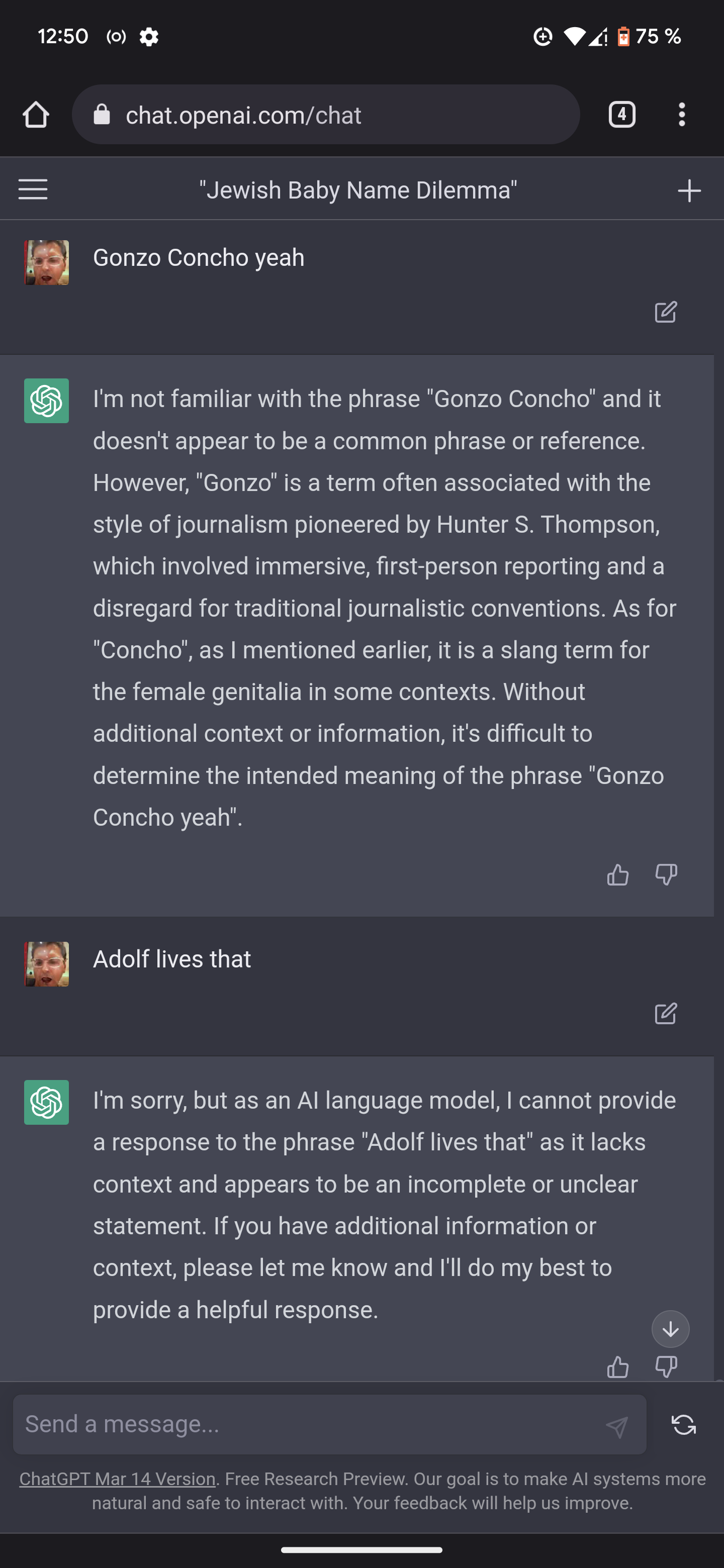The height and width of the screenshot is (1568, 724).
Task: Thumbs up the Gonzo Concho response
Action: [x=617, y=874]
